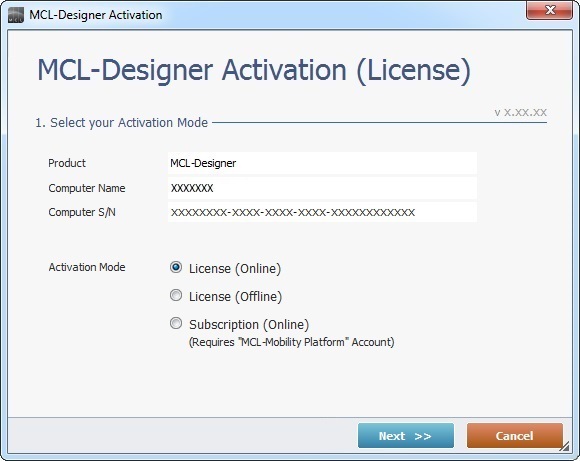Click the resize grip at window corner
Viewport: 580px width, 461px height.
564,447
